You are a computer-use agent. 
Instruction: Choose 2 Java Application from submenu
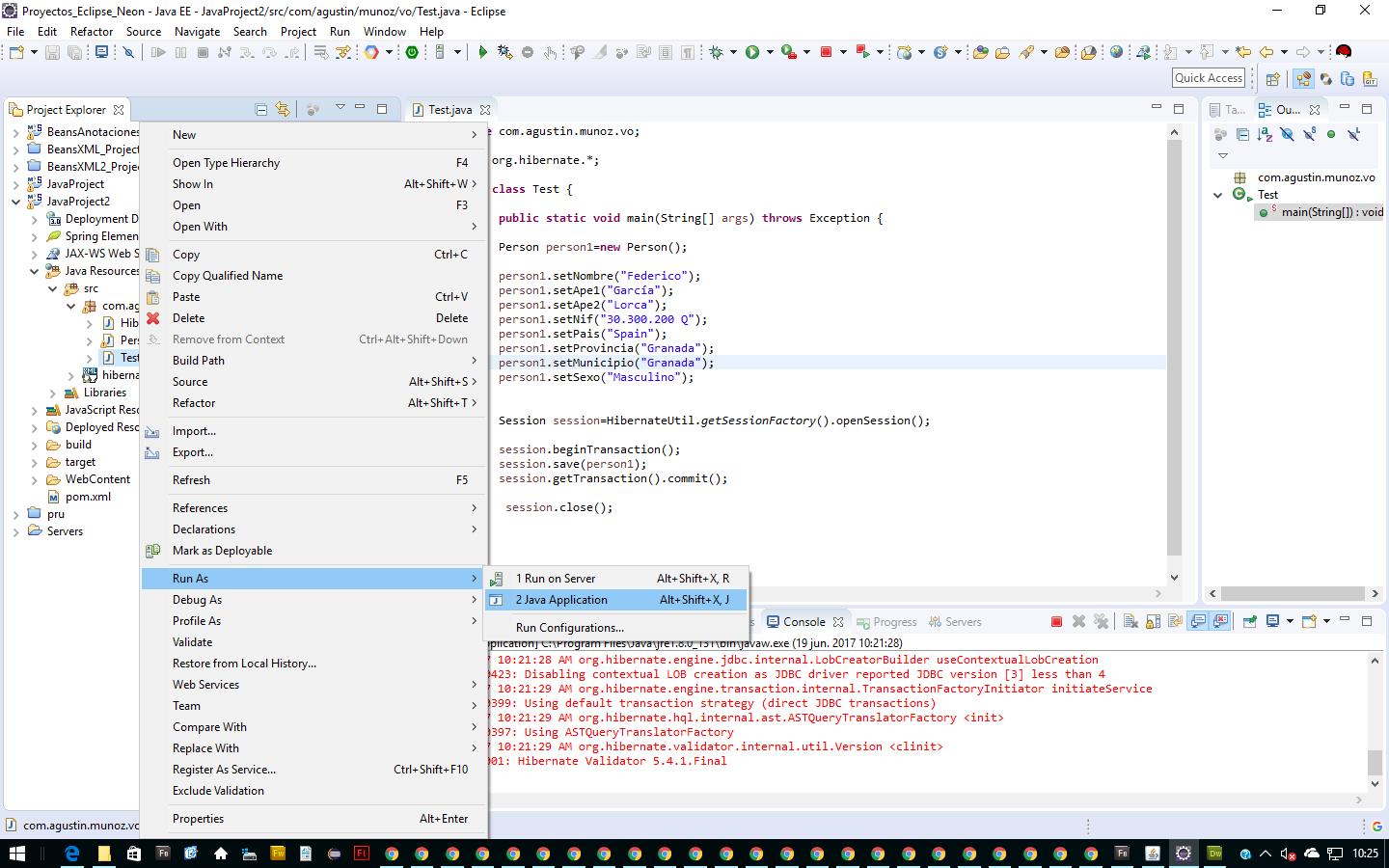tap(616, 600)
